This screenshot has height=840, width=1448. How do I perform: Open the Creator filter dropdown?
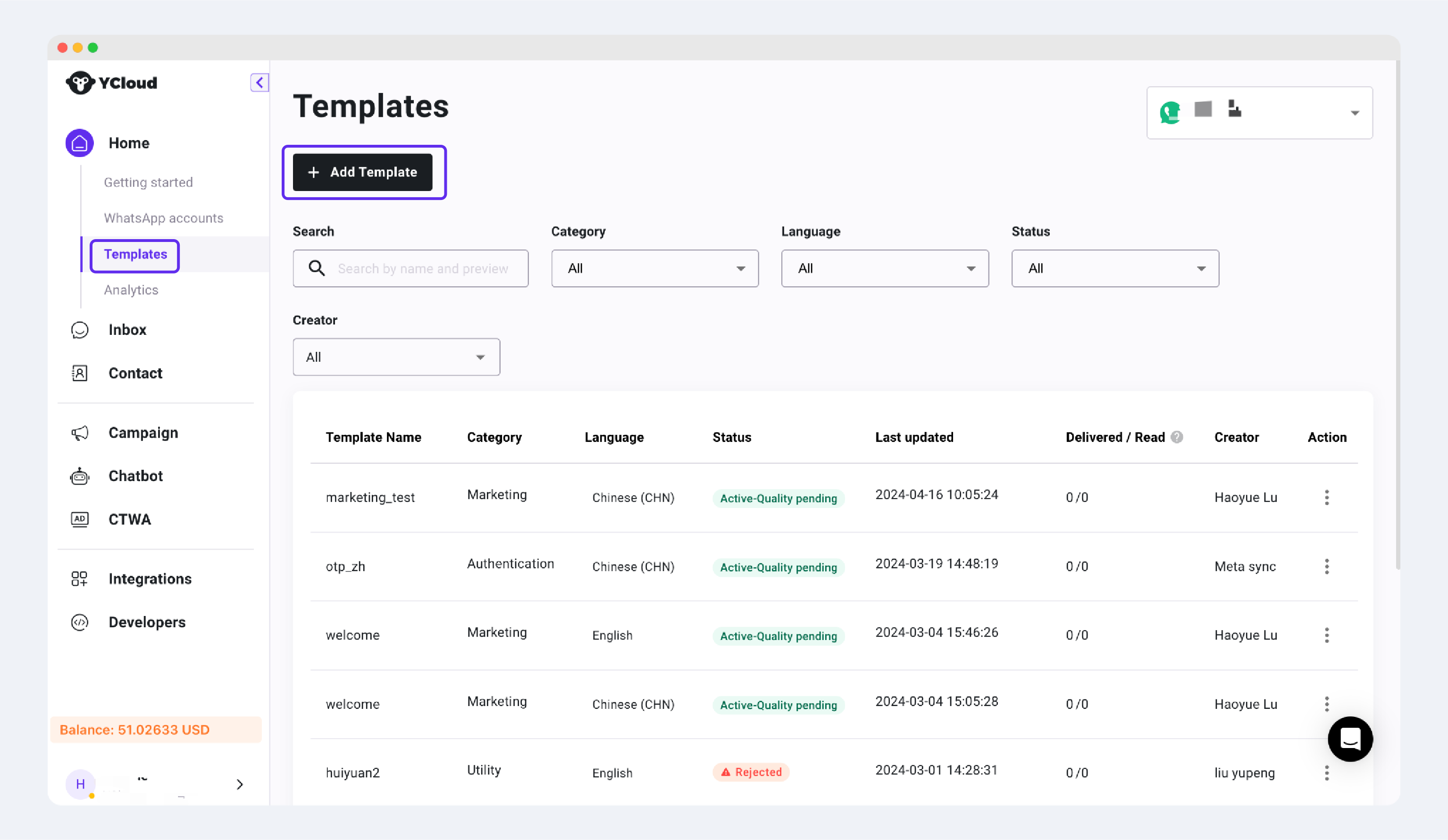pyautogui.click(x=396, y=357)
